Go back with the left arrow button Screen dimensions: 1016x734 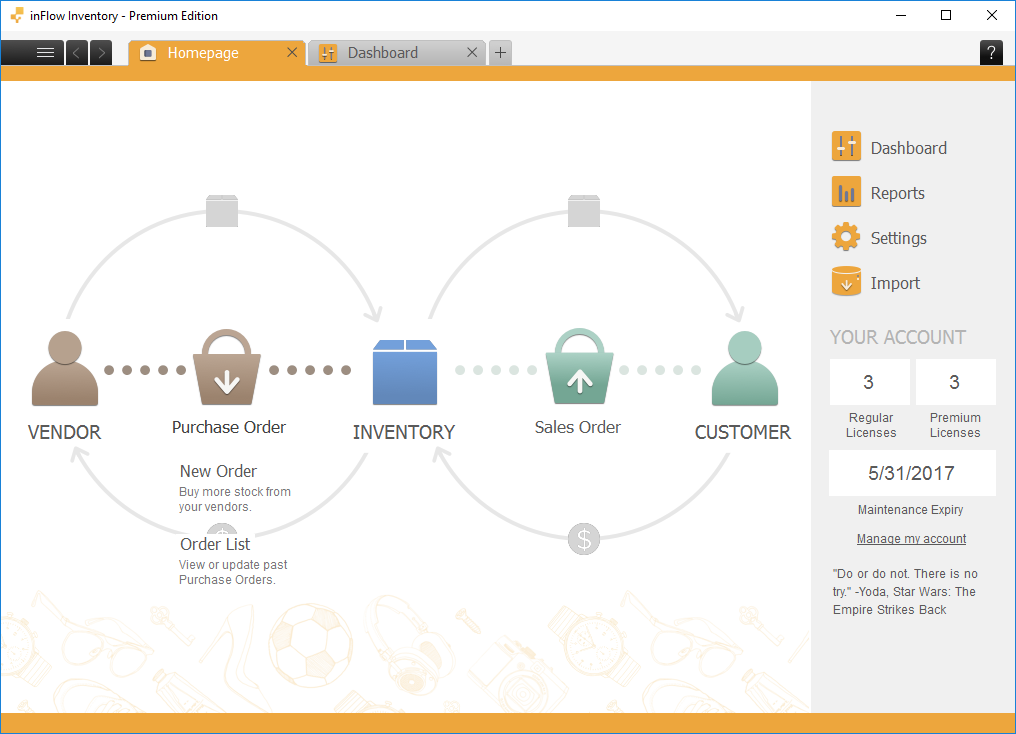[76, 52]
